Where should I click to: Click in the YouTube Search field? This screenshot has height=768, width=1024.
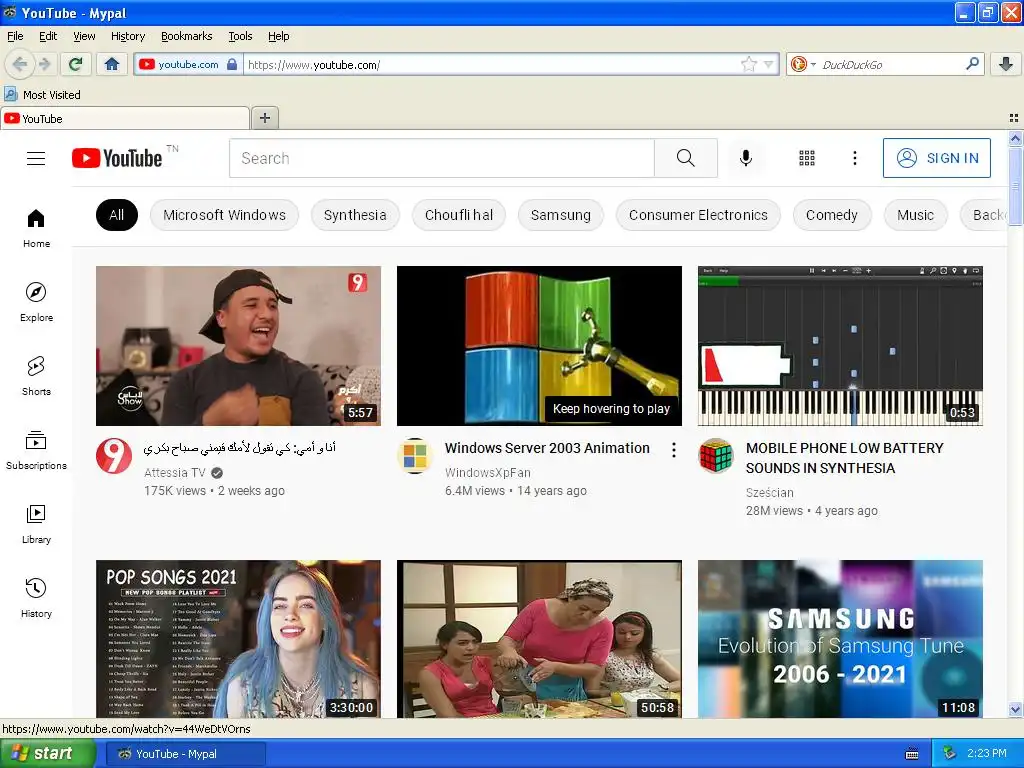pyautogui.click(x=441, y=158)
